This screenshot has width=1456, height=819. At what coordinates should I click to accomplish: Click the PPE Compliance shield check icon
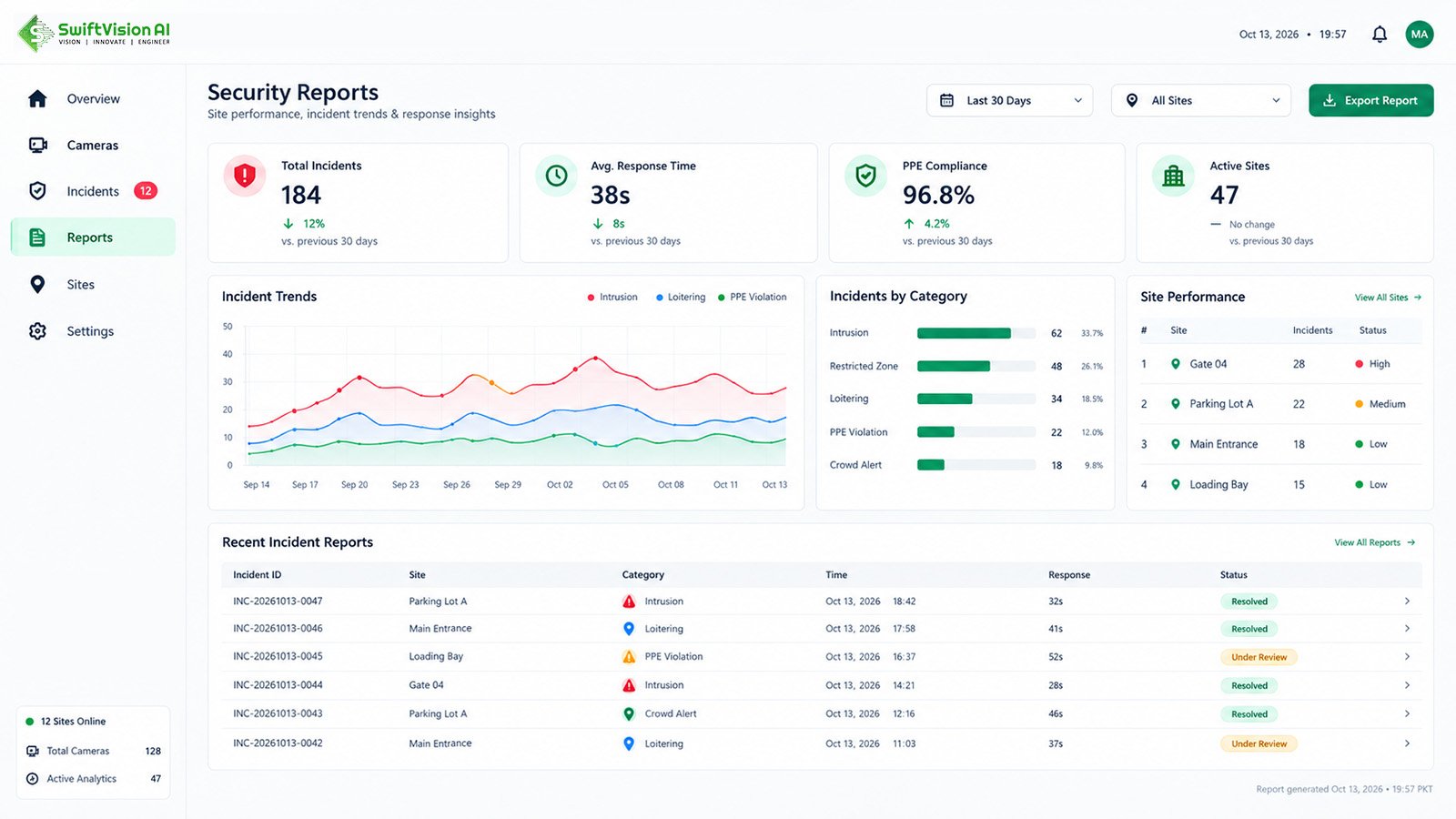866,176
